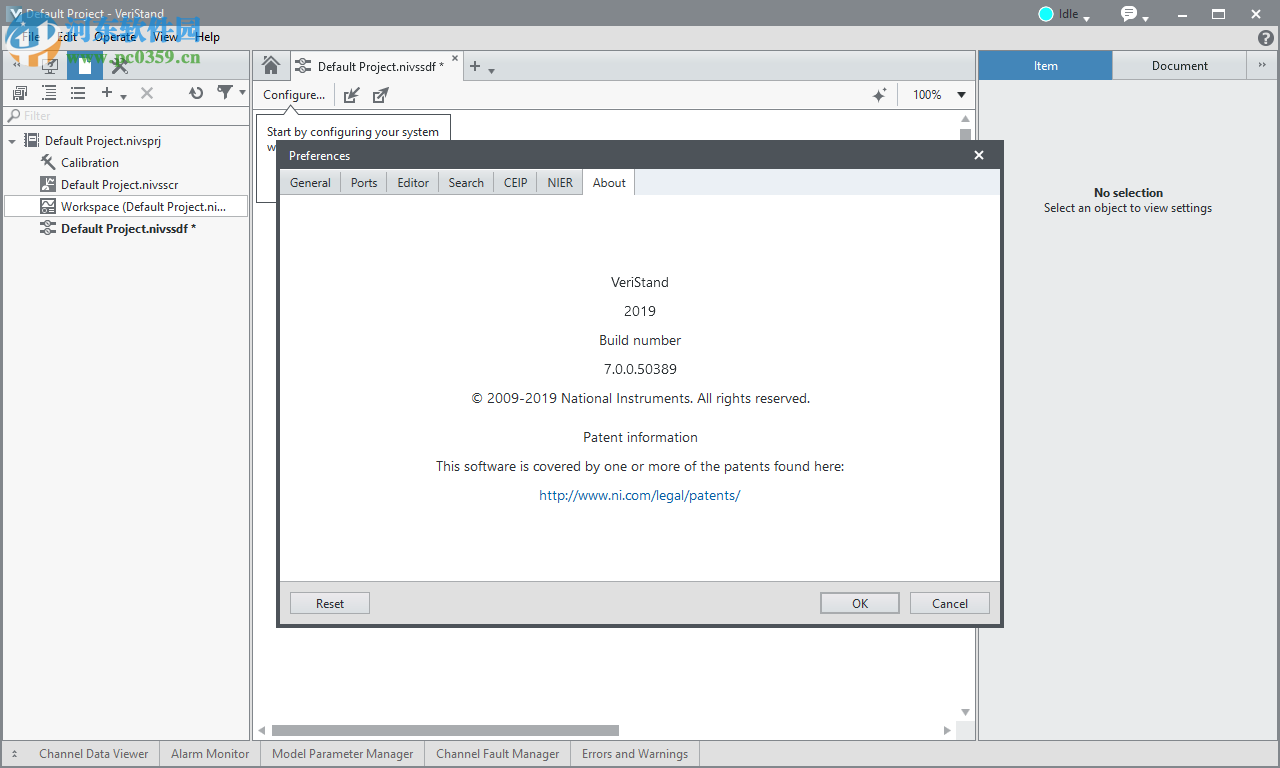Open the ni.com legal patents link
The height and width of the screenshot is (768, 1280).
point(640,495)
